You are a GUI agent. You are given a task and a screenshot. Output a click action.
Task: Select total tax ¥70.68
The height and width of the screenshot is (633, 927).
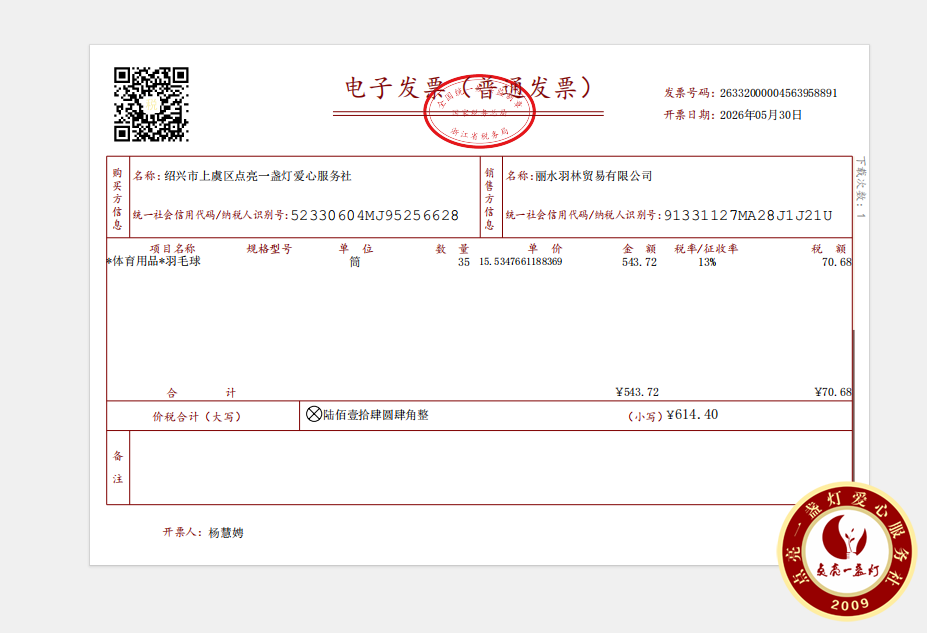(x=833, y=392)
